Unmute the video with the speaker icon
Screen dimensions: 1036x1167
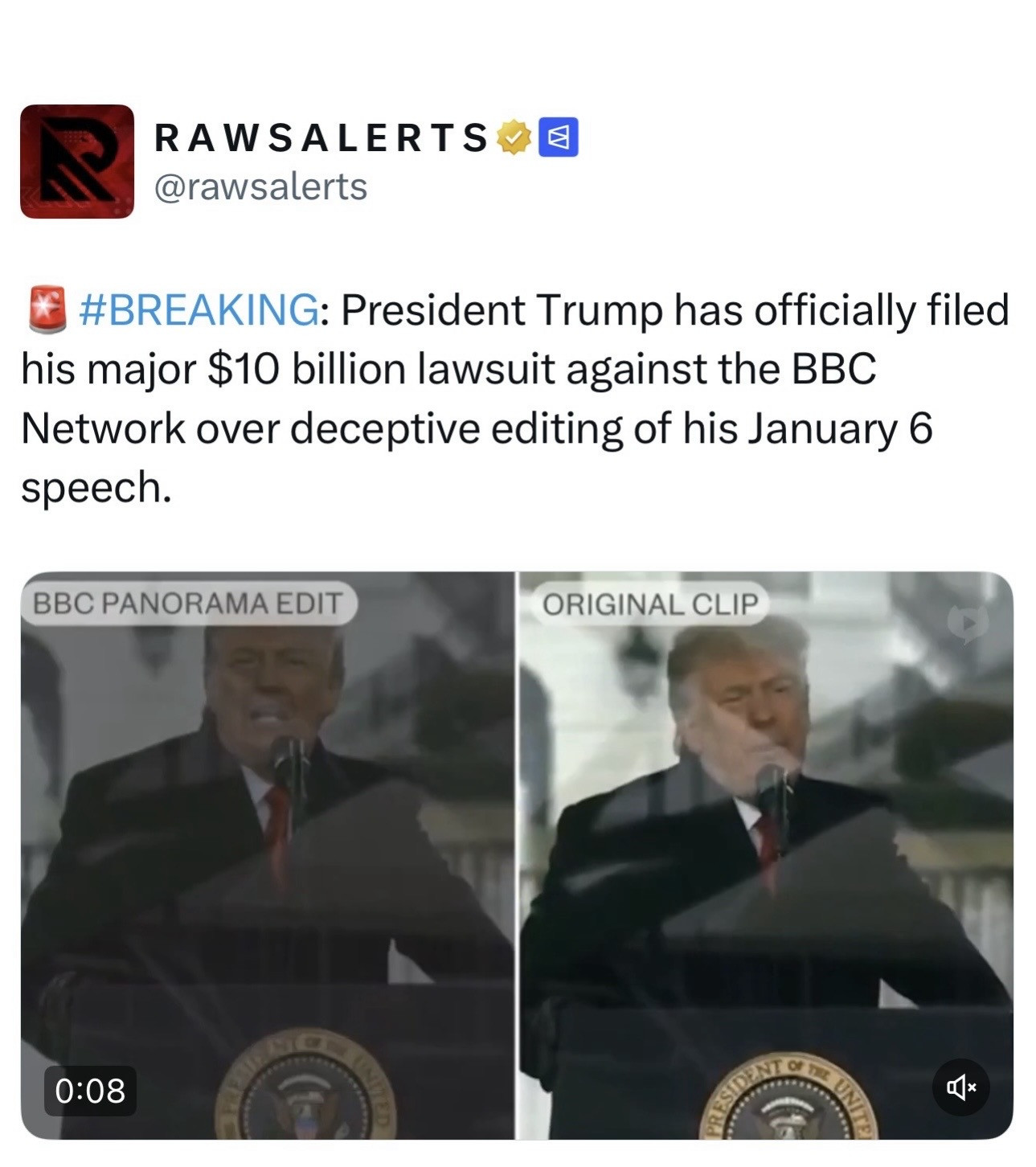(x=960, y=1087)
